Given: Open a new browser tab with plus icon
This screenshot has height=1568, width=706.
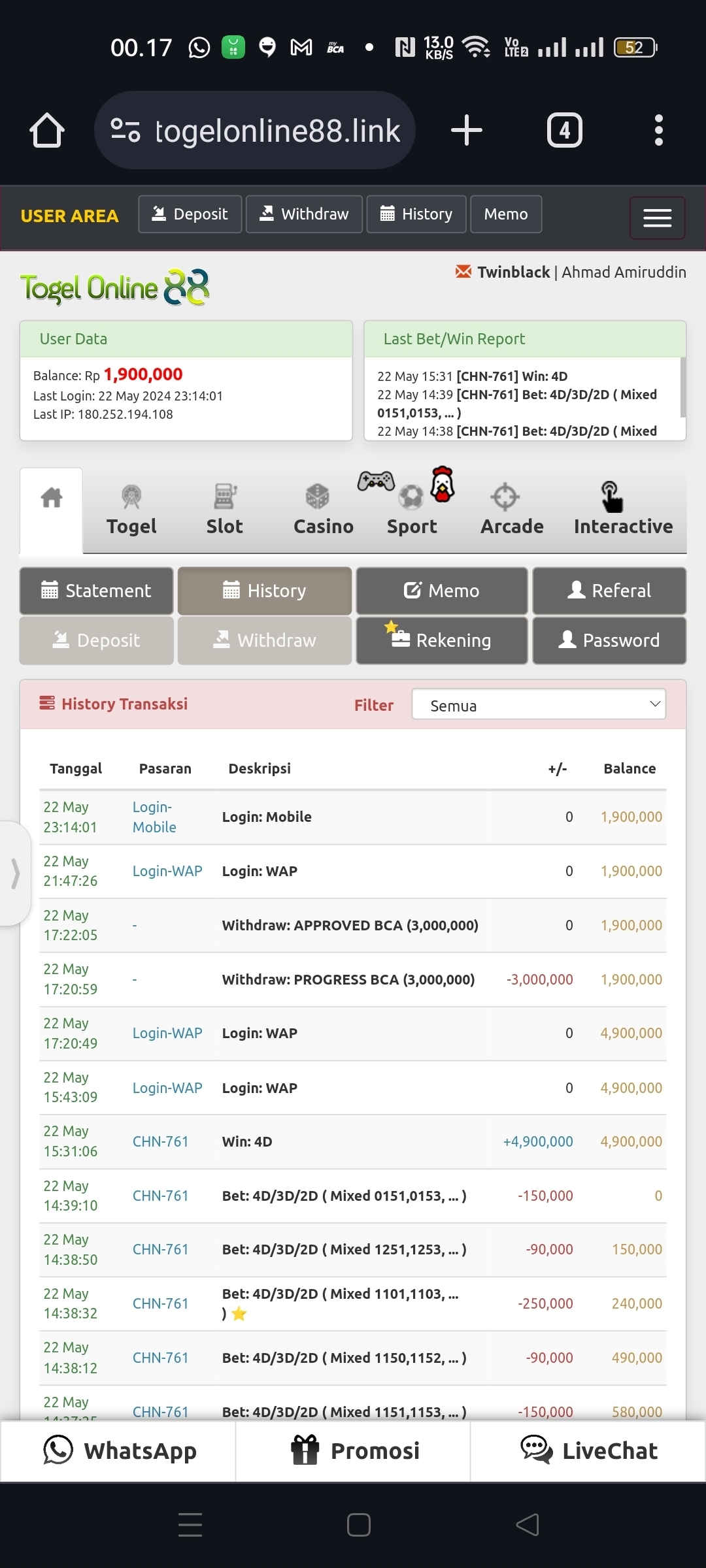Looking at the screenshot, I should [466, 131].
